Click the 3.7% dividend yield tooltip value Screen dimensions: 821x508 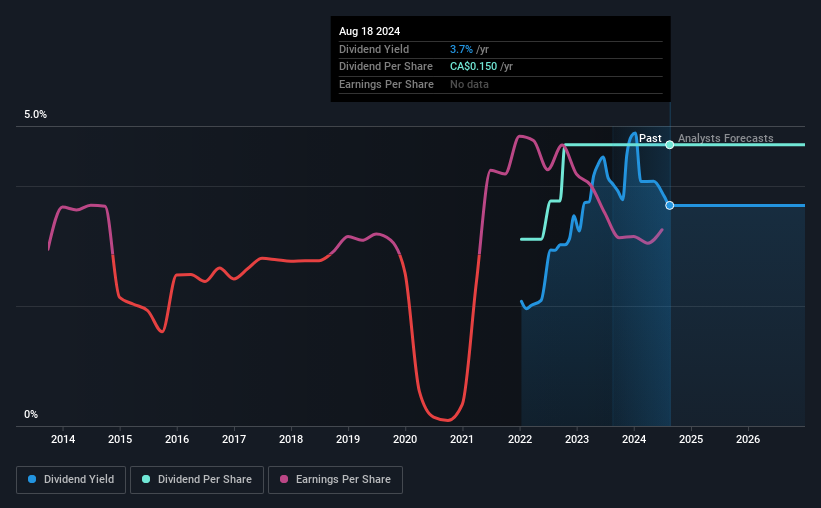pos(461,49)
